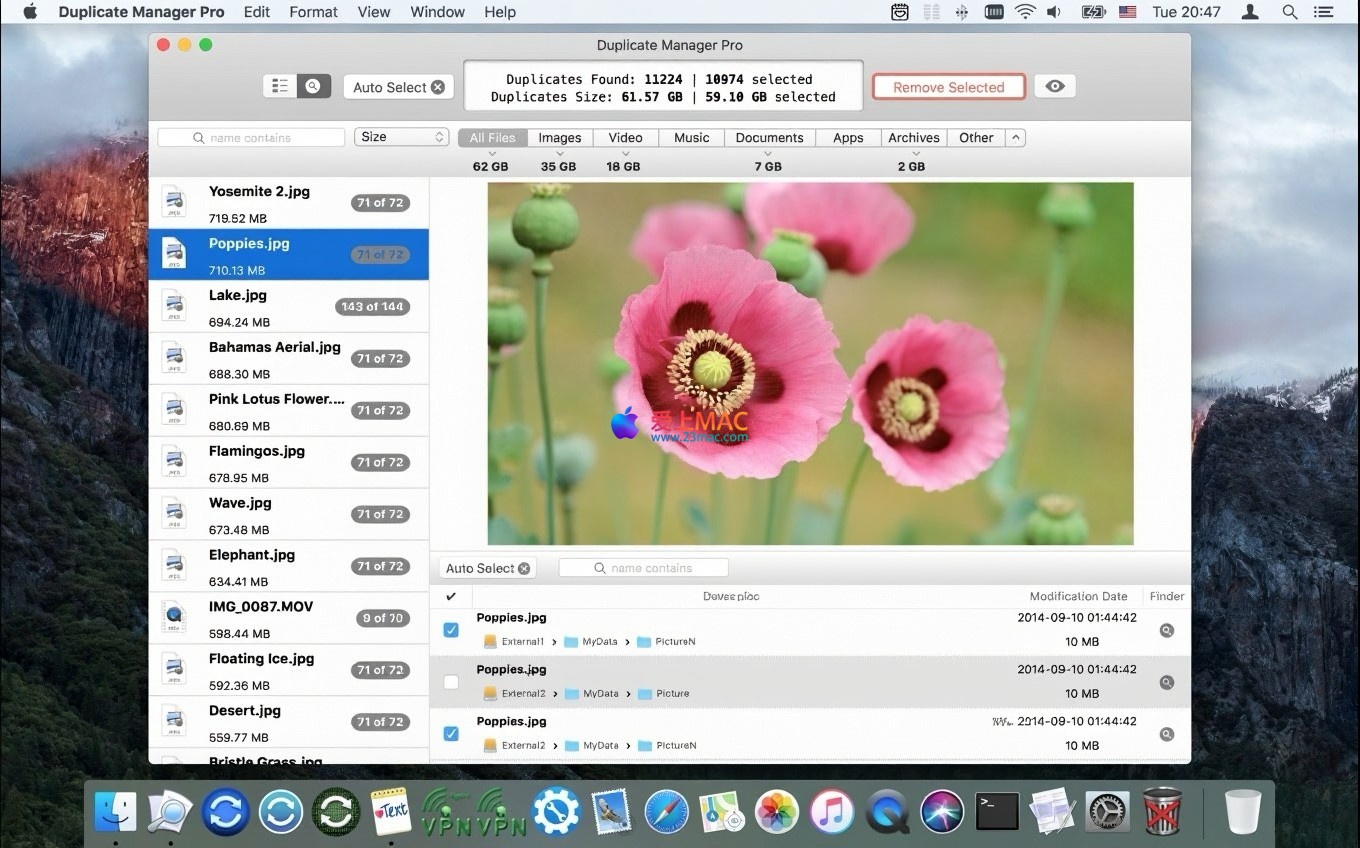This screenshot has height=848, width=1360.
Task: Open Safari from the Dock
Action: [x=666, y=811]
